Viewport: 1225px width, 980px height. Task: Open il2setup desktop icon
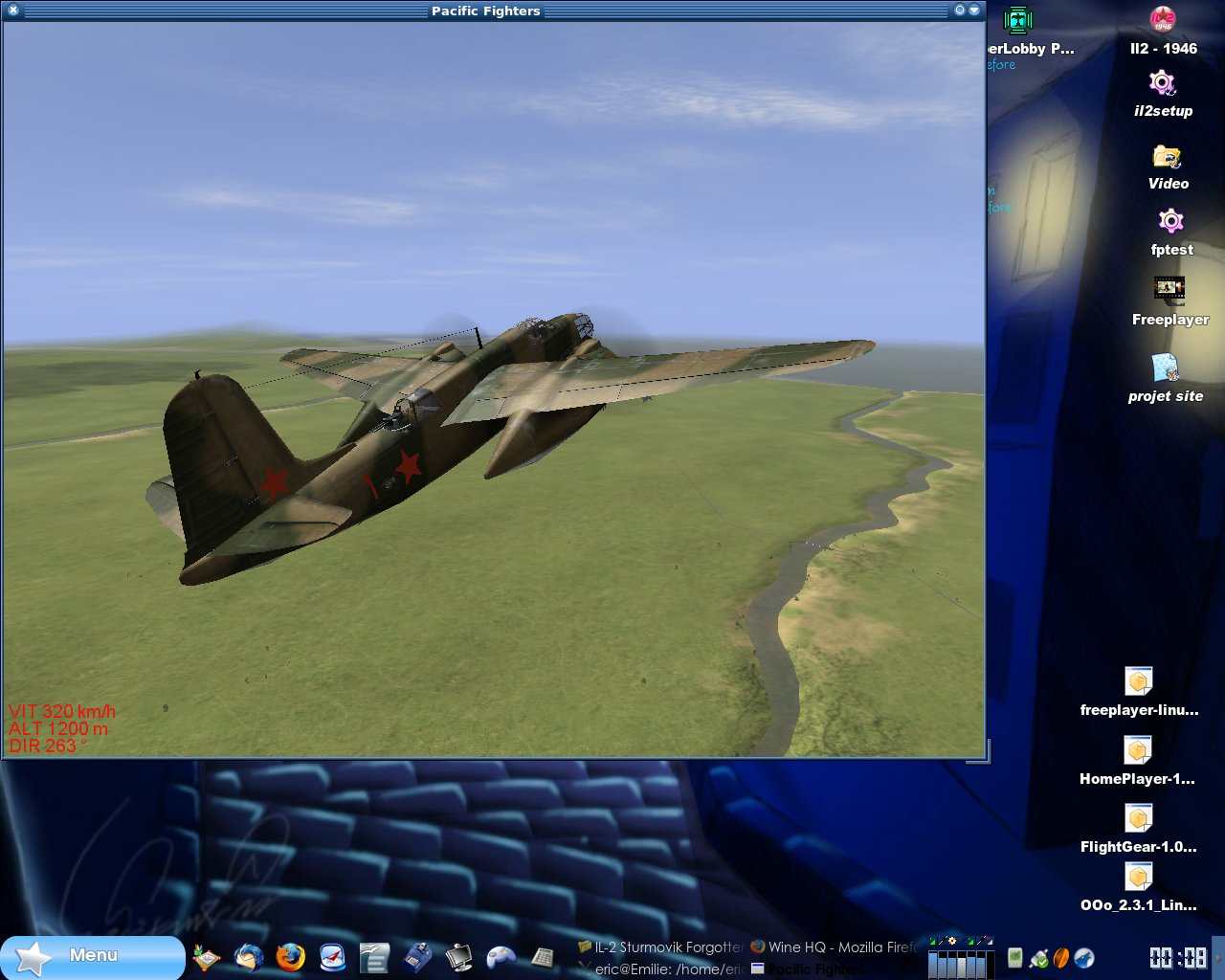point(1163,94)
